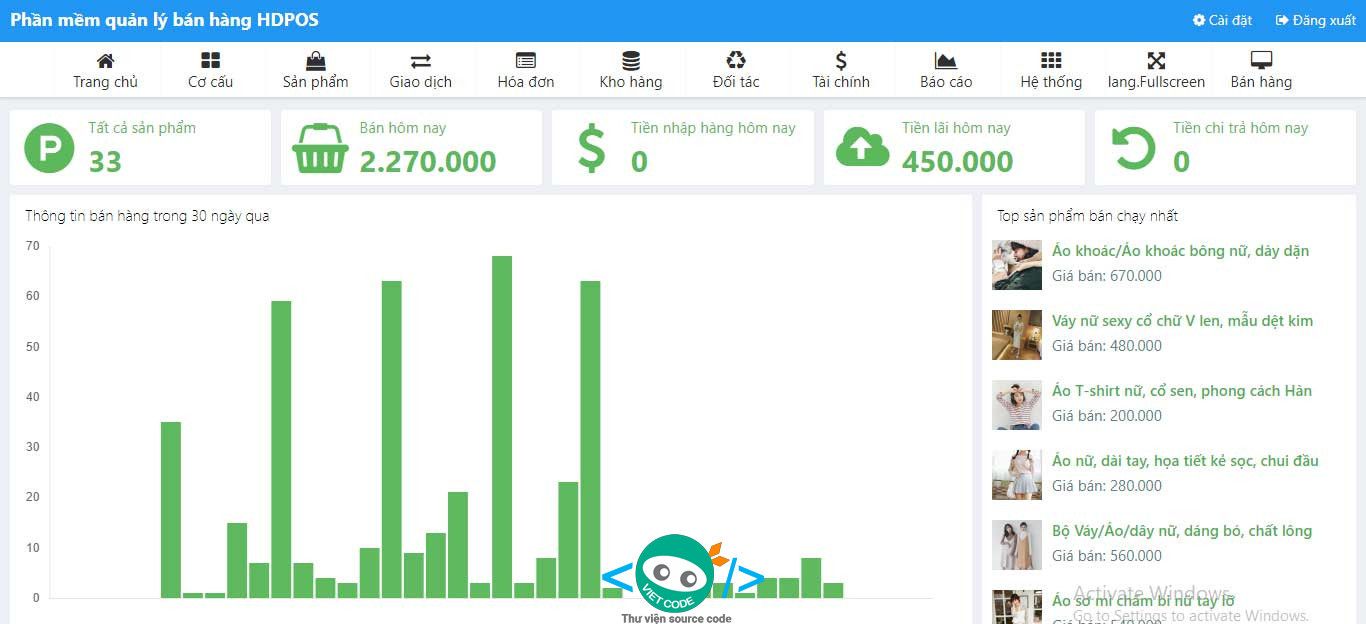Click the Bộ Váy/Áo/dây nữ product thumbnail
Image resolution: width=1366 pixels, height=624 pixels.
1017,545
